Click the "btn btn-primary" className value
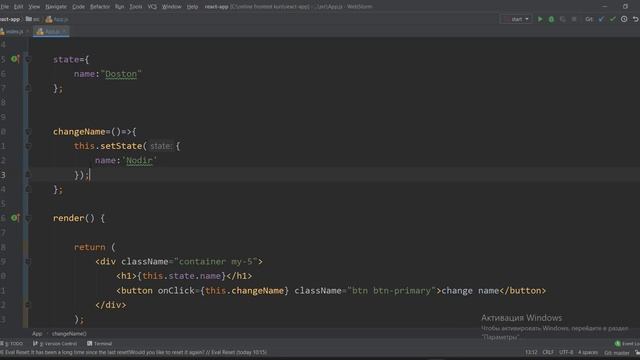The width and height of the screenshot is (640, 360). [x=391, y=291]
